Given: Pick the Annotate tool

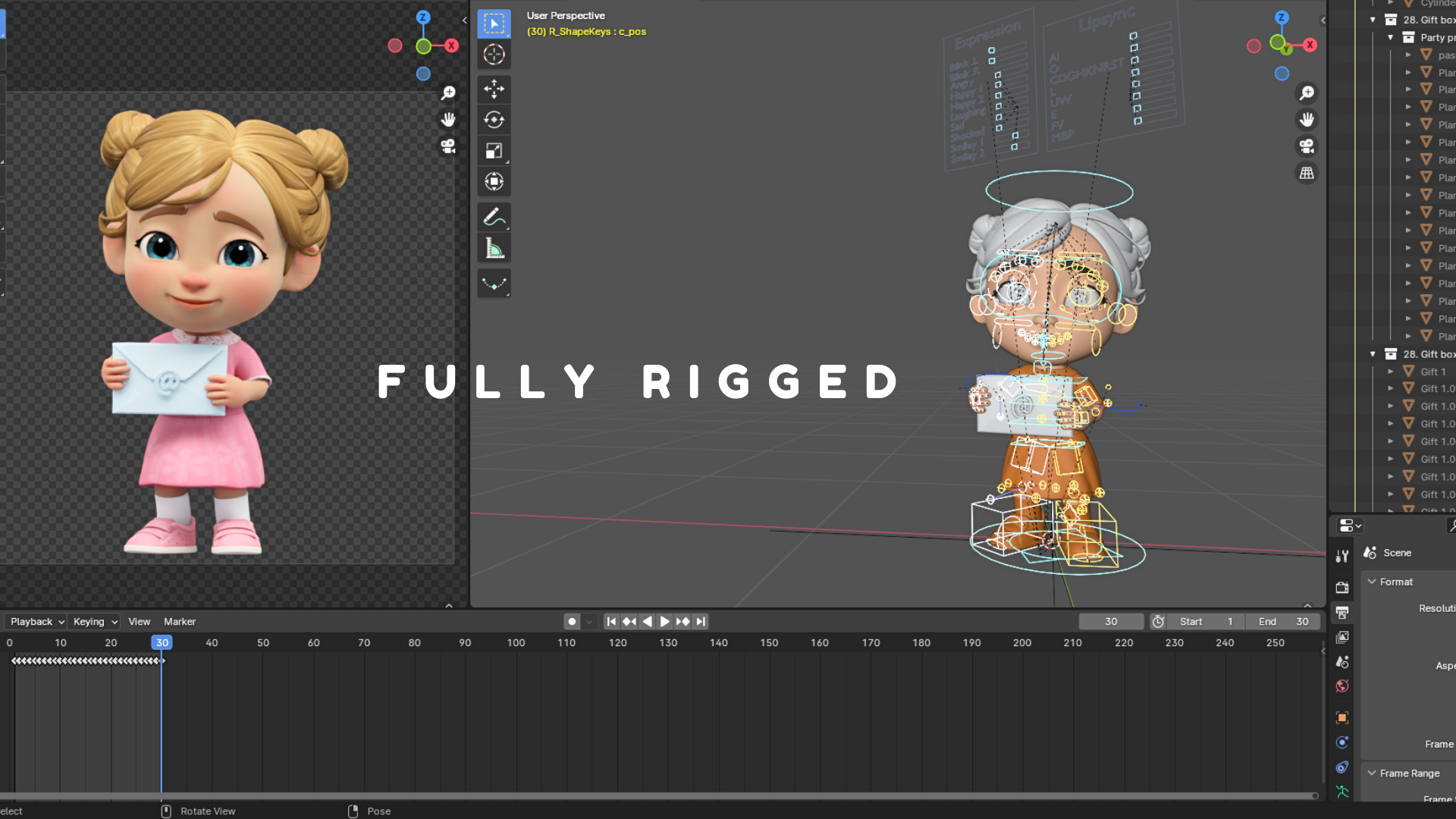Looking at the screenshot, I should coord(494,217).
